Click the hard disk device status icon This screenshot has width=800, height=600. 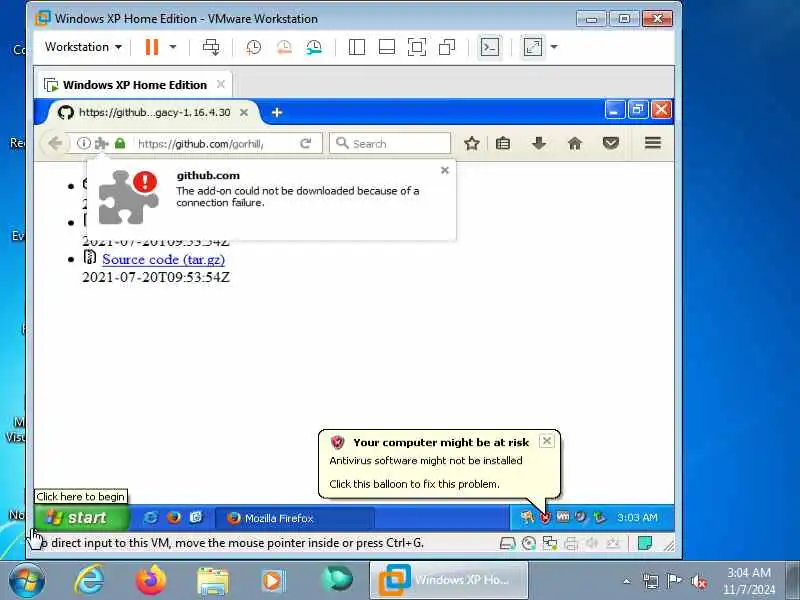coord(508,543)
